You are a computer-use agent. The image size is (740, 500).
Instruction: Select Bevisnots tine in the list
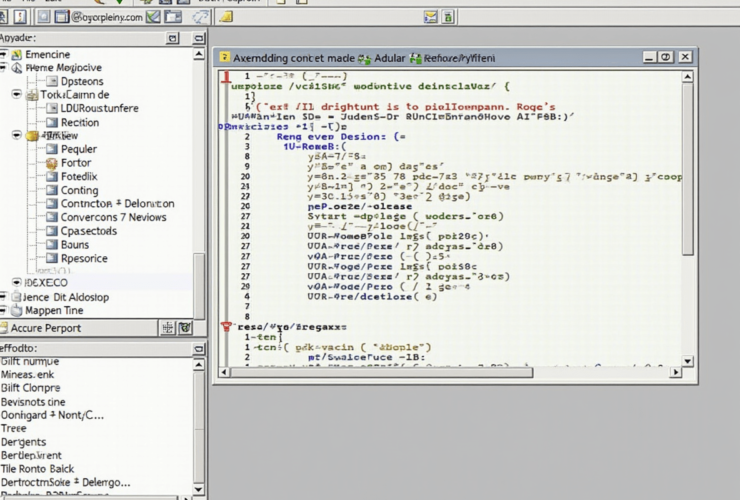[x=33, y=402]
